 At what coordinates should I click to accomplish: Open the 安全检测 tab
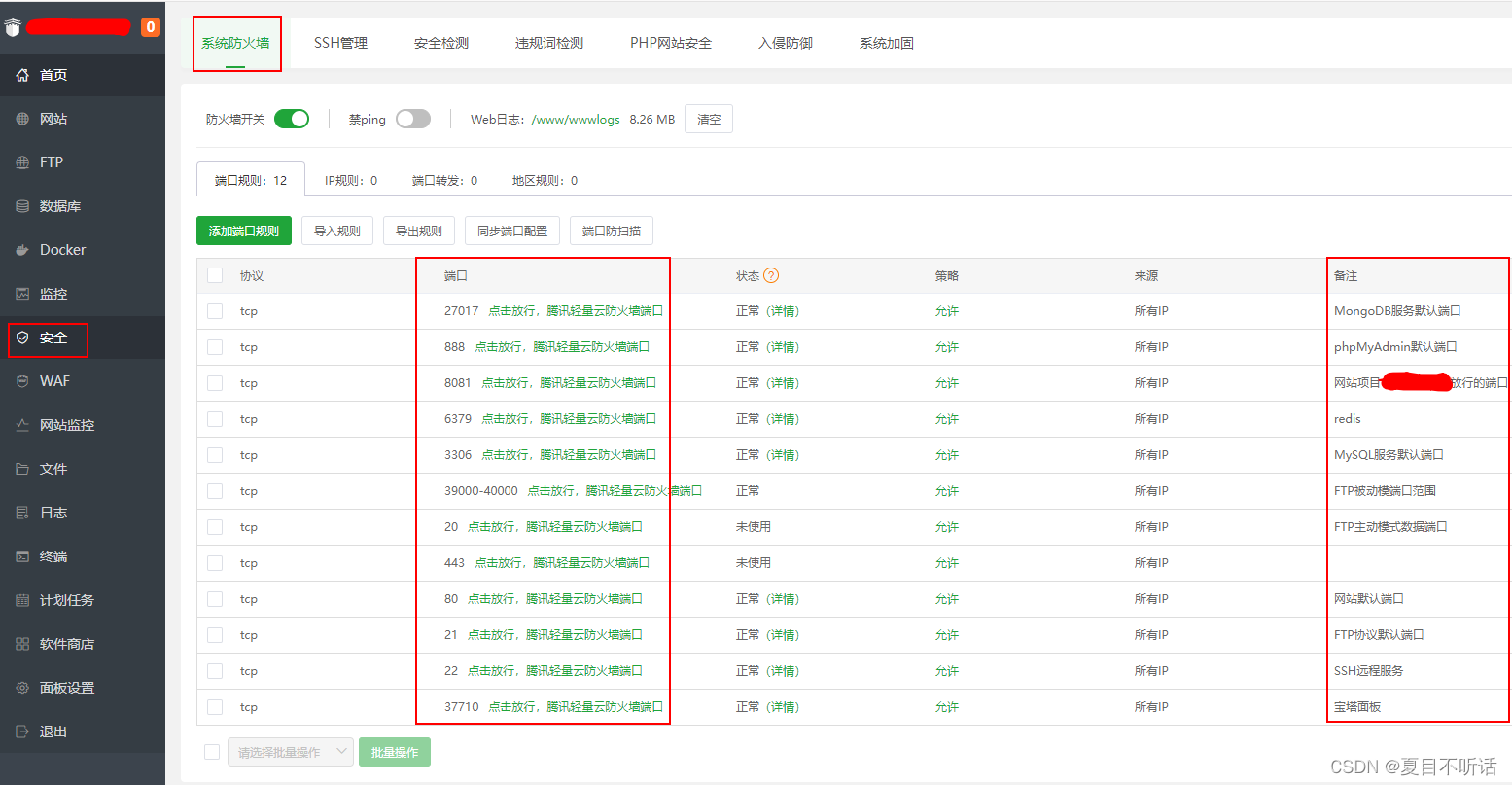click(441, 43)
